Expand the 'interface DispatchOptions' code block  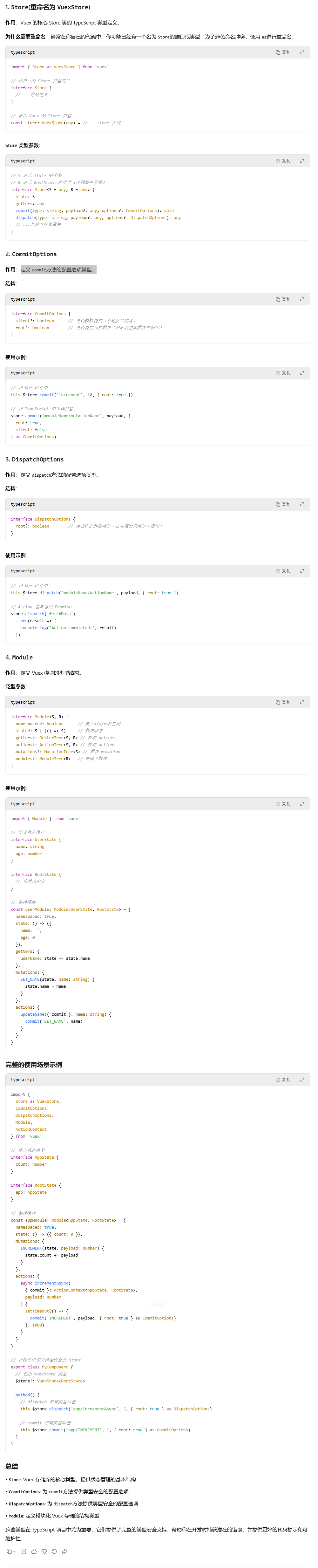pyautogui.click(x=301, y=504)
